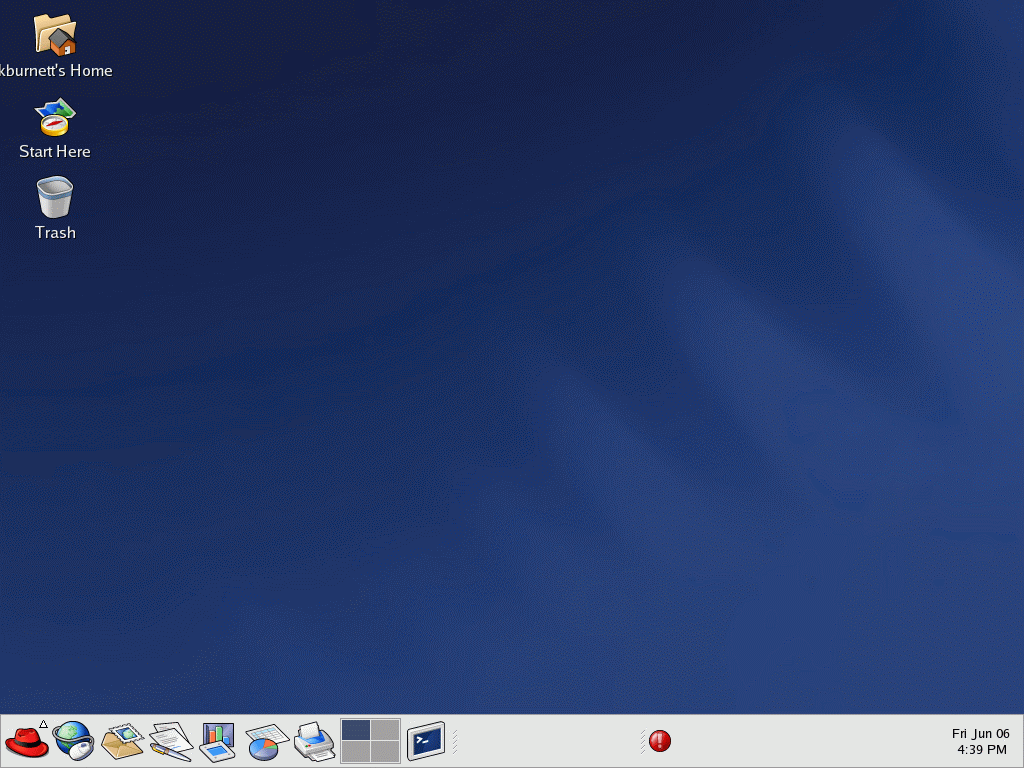Launch the presentation chart icon
The image size is (1024, 768).
click(x=218, y=742)
